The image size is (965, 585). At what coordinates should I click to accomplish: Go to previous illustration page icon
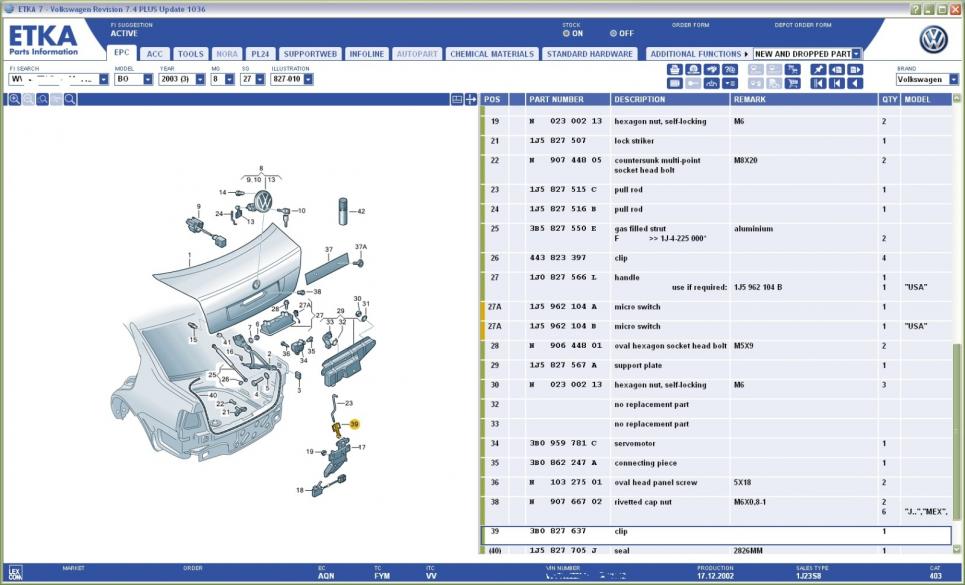[x=836, y=70]
